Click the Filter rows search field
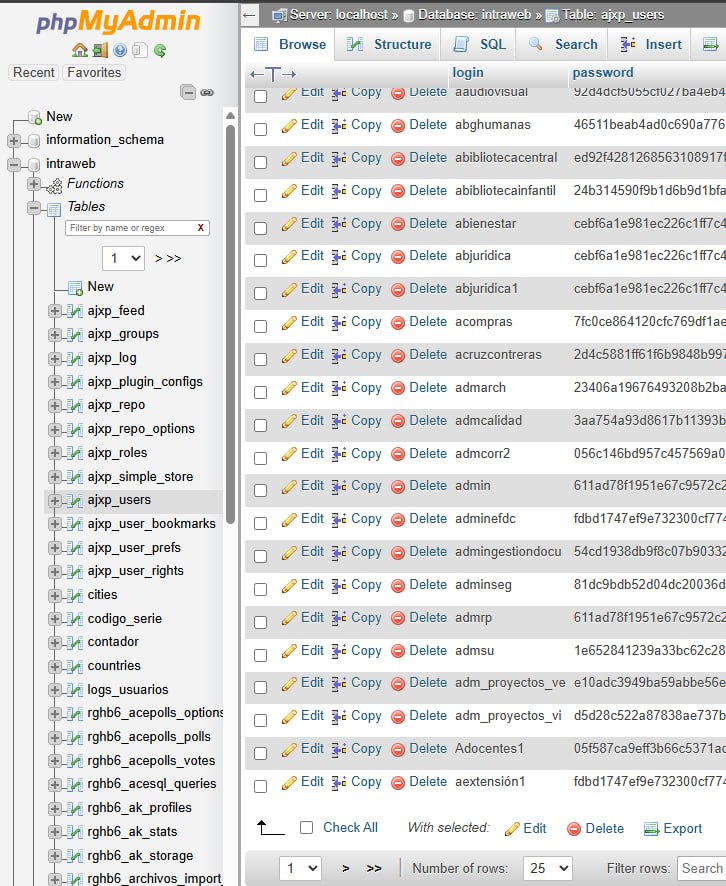The image size is (726, 886). [702, 868]
